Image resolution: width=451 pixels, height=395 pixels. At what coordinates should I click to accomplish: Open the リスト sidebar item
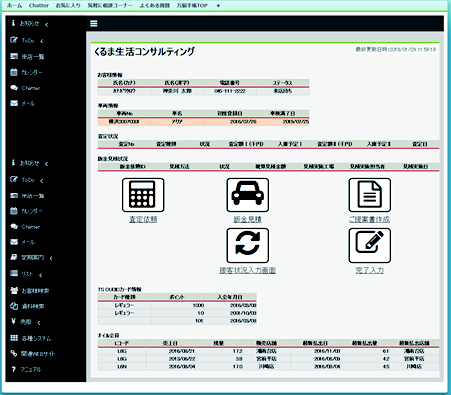pyautogui.click(x=22, y=274)
